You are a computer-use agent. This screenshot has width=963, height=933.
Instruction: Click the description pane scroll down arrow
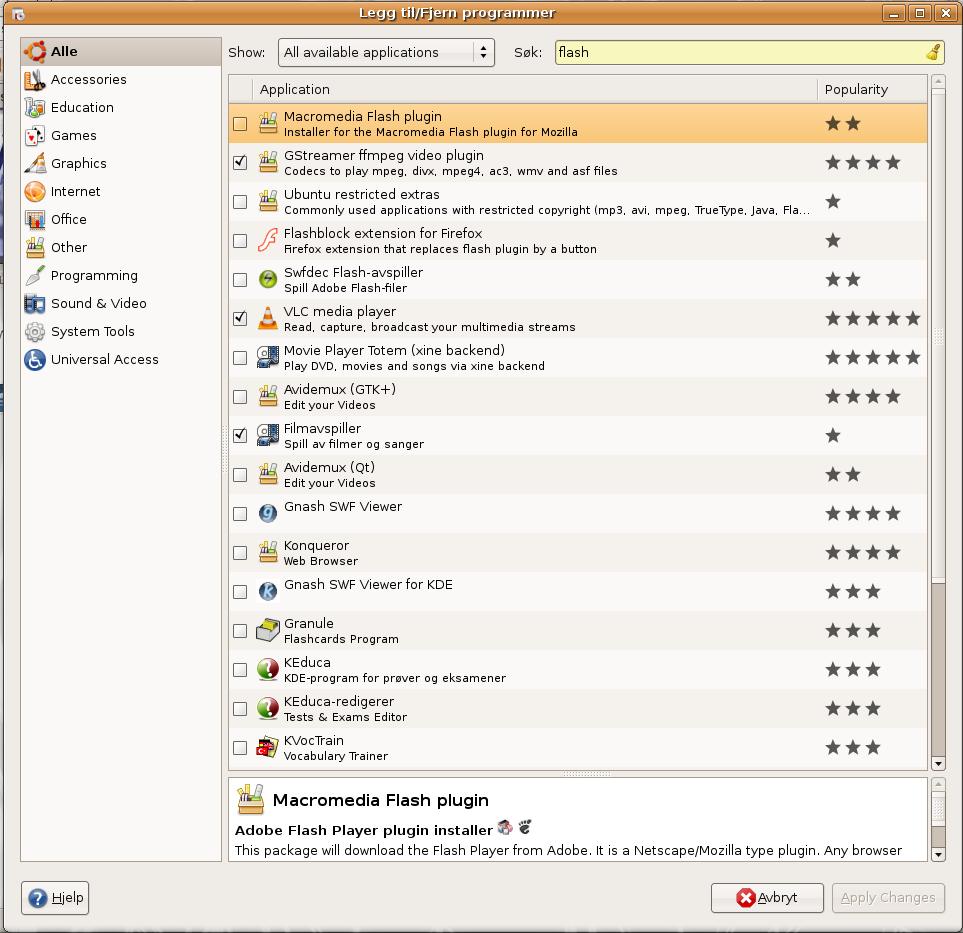point(938,854)
